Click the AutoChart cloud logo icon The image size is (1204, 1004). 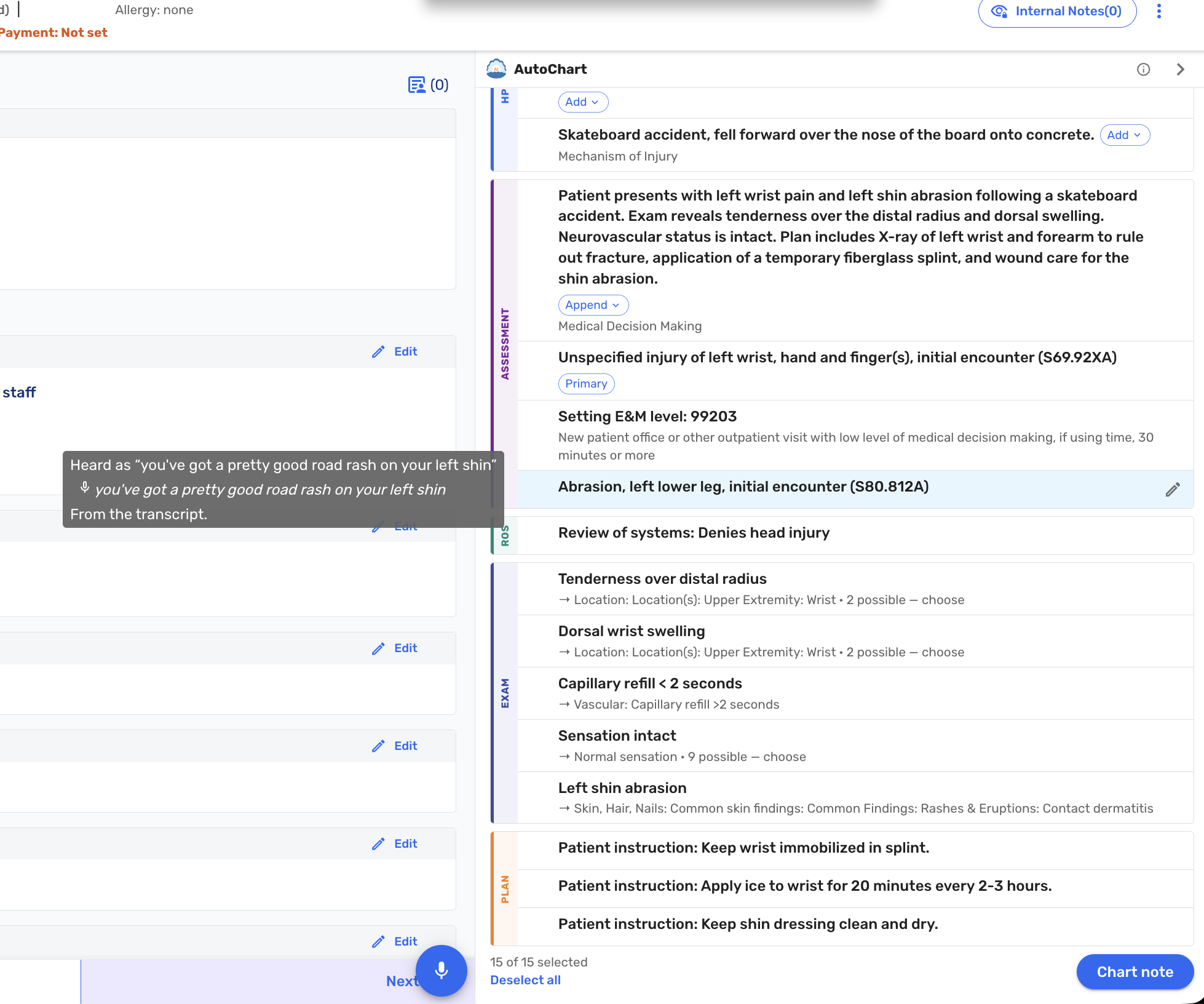[496, 69]
